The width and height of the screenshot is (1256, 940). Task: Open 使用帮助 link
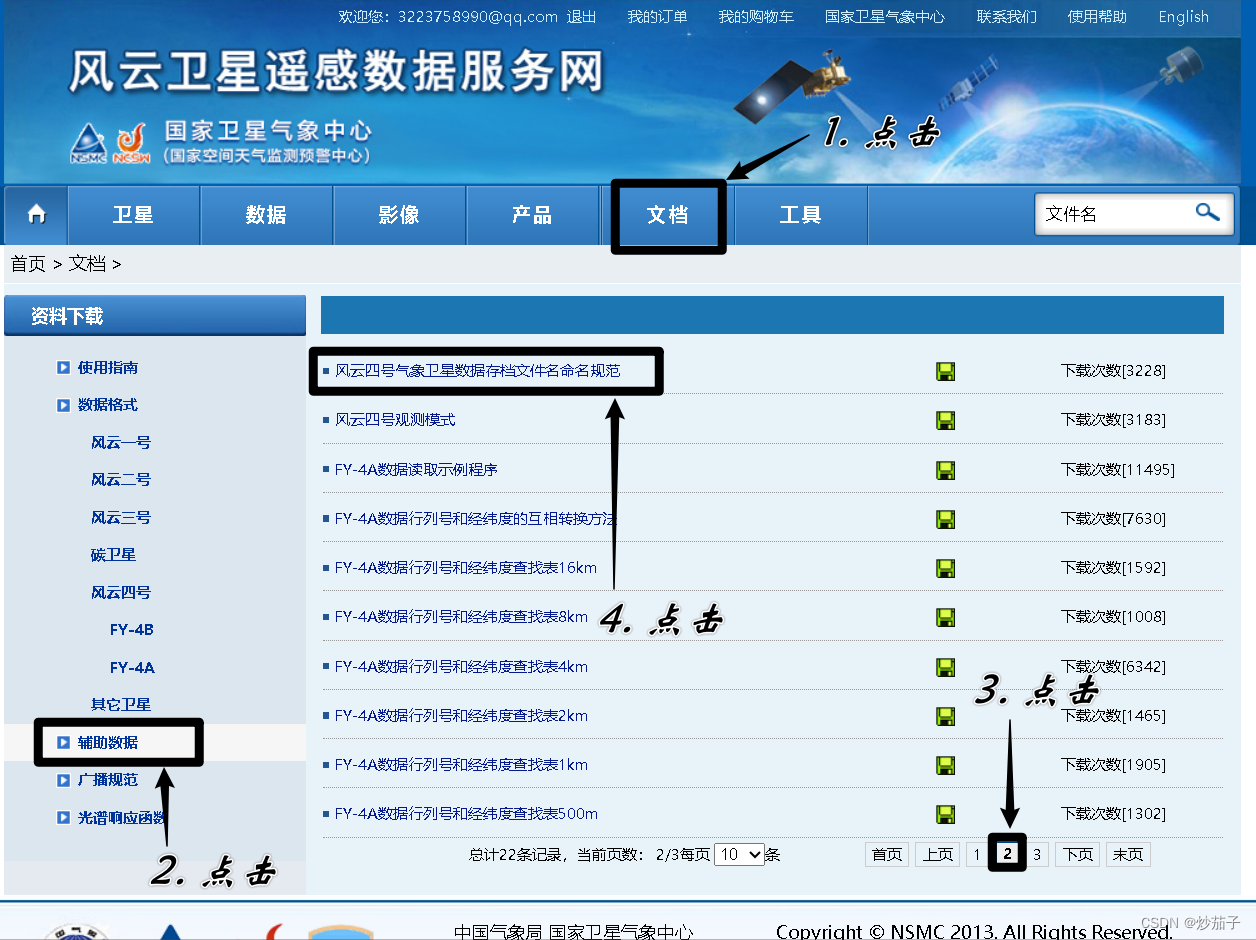tap(1097, 16)
